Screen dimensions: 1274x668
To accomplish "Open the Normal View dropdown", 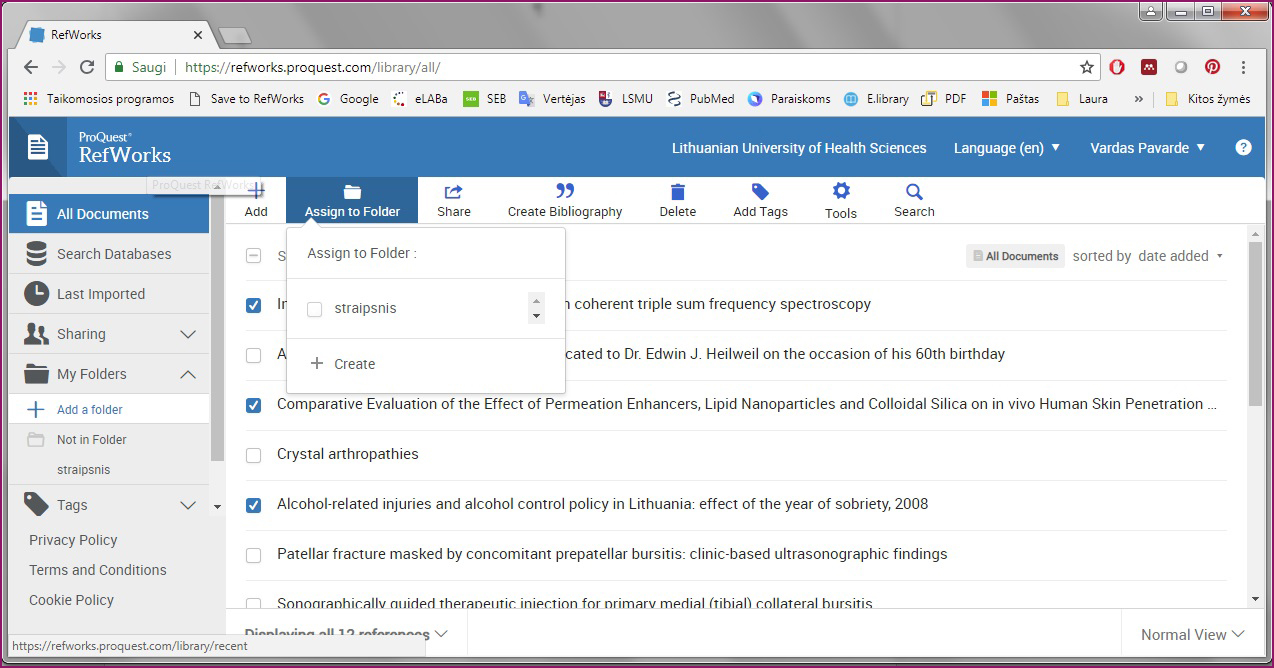I will [x=1192, y=635].
